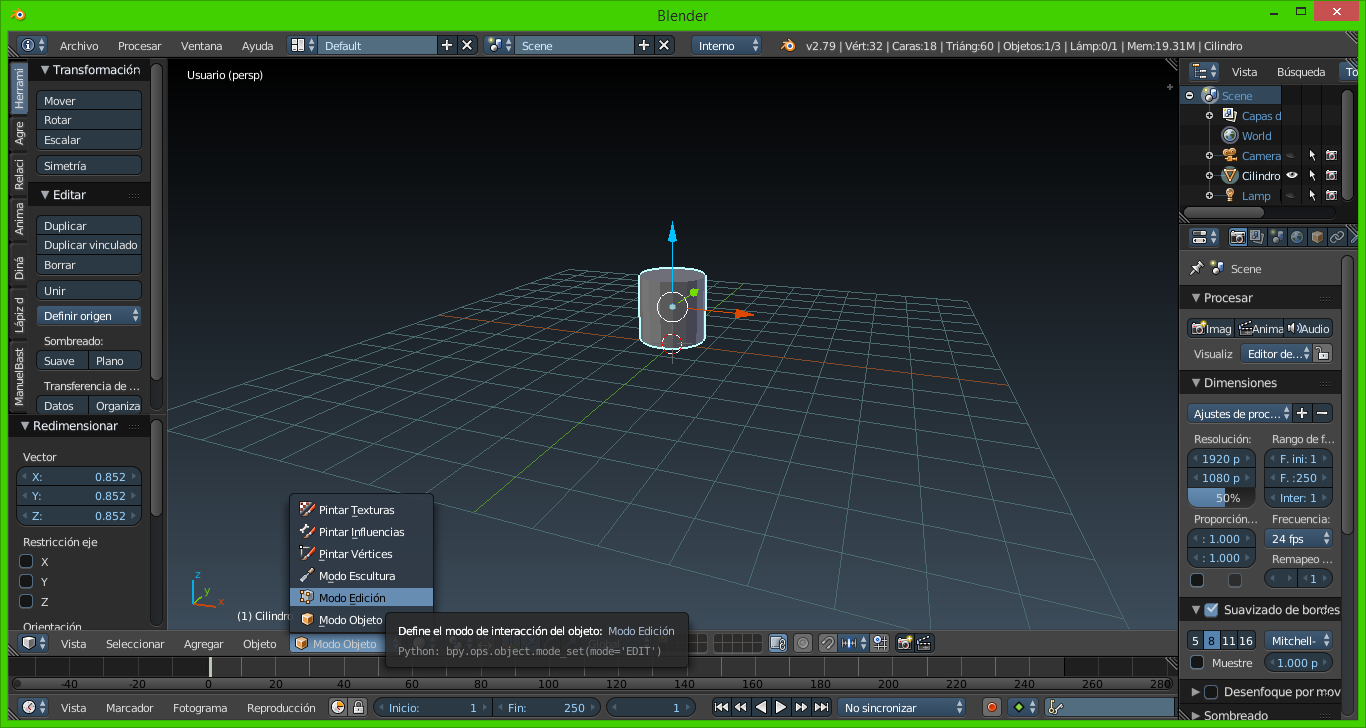This screenshot has width=1366, height=728.
Task: Click the Simetría button
Action: [x=89, y=166]
